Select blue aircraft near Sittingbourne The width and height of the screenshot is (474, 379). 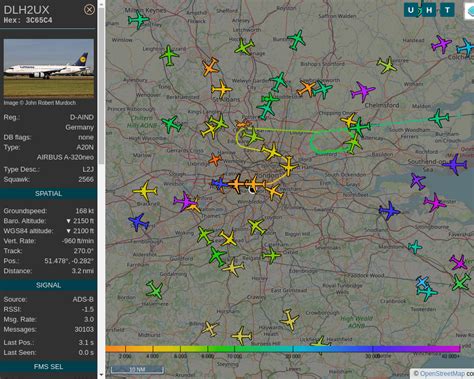tap(389, 211)
